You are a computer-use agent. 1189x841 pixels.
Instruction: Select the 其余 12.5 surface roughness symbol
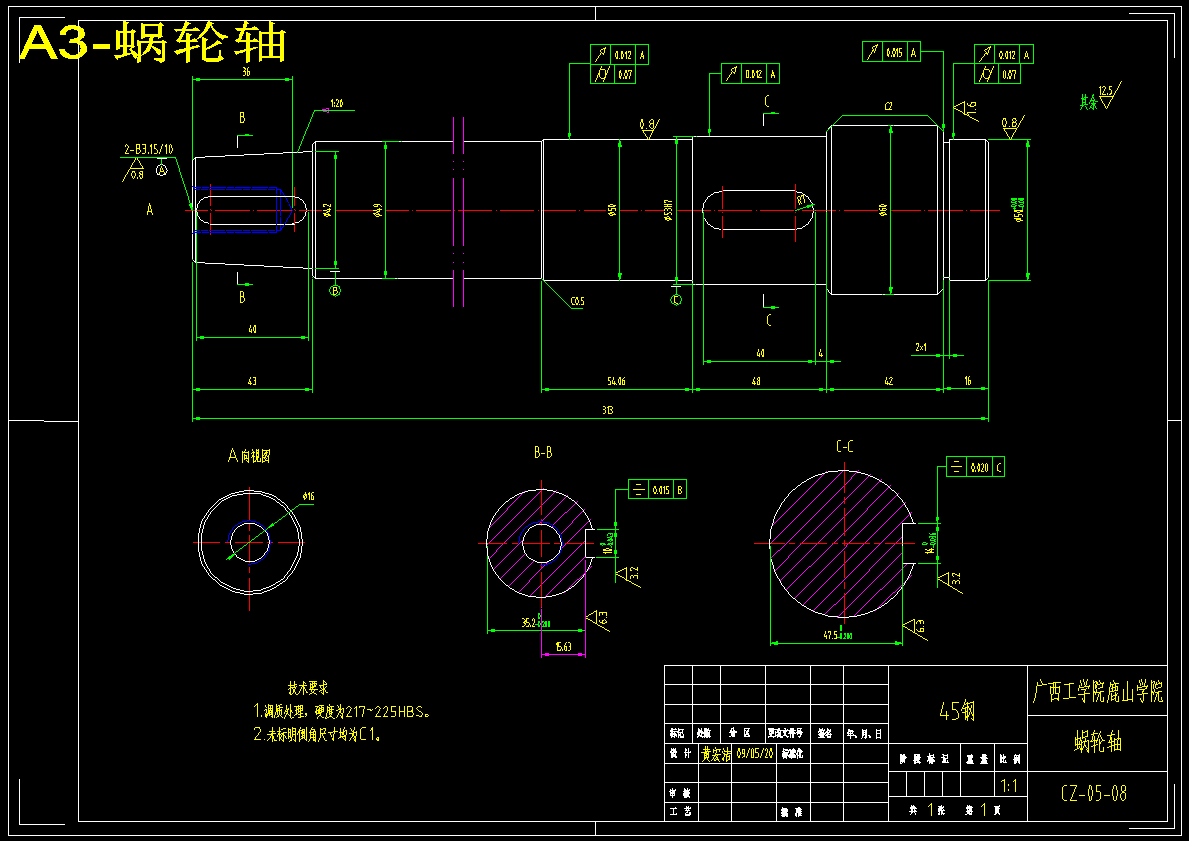(x=1100, y=97)
